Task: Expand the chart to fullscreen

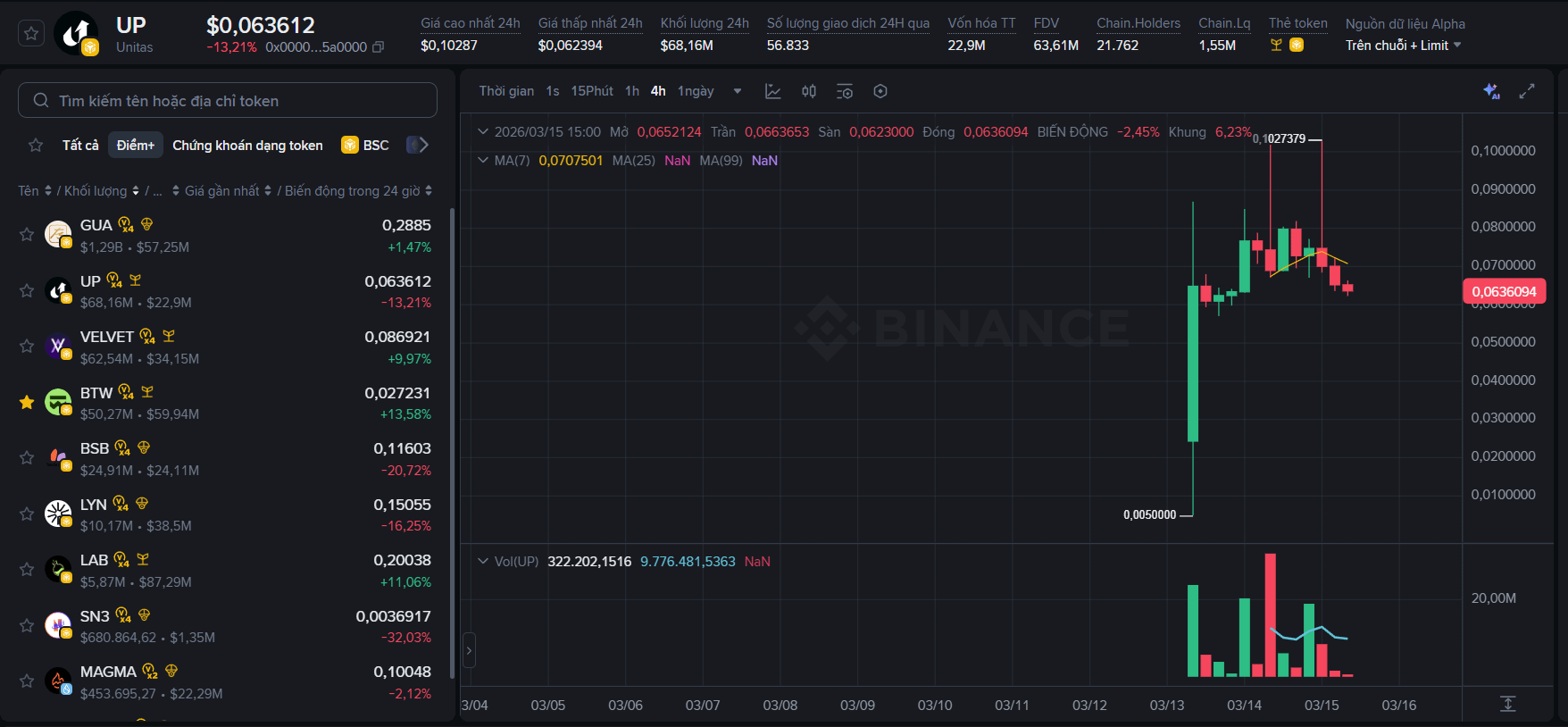Action: click(x=1527, y=91)
